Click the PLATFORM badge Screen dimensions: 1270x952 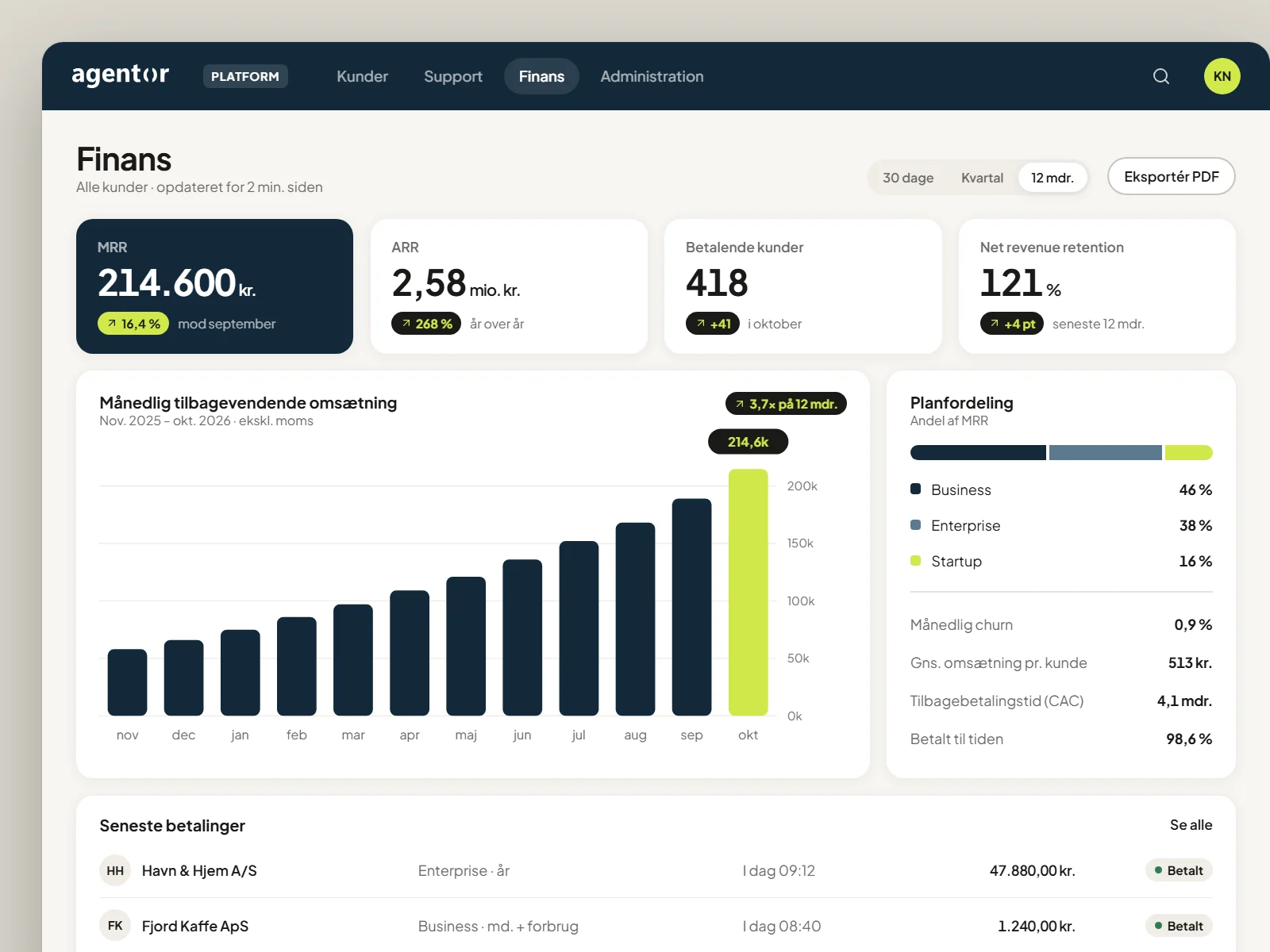245,76
